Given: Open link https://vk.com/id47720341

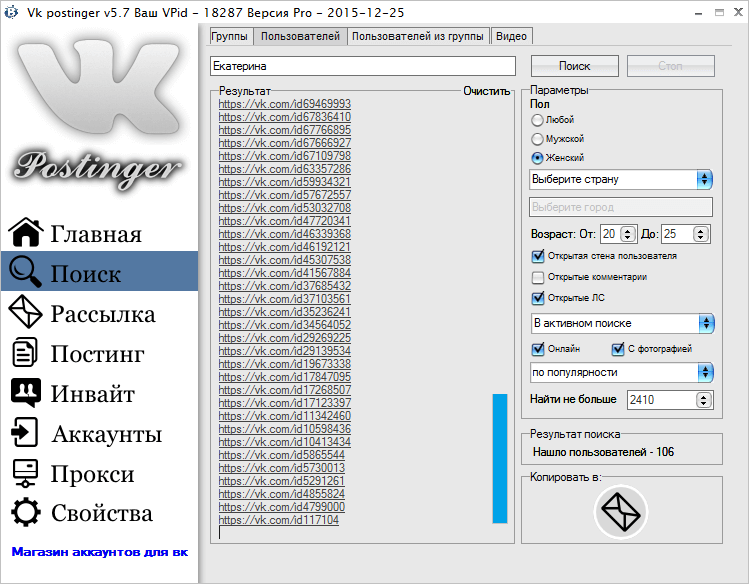Looking at the screenshot, I should (x=285, y=221).
